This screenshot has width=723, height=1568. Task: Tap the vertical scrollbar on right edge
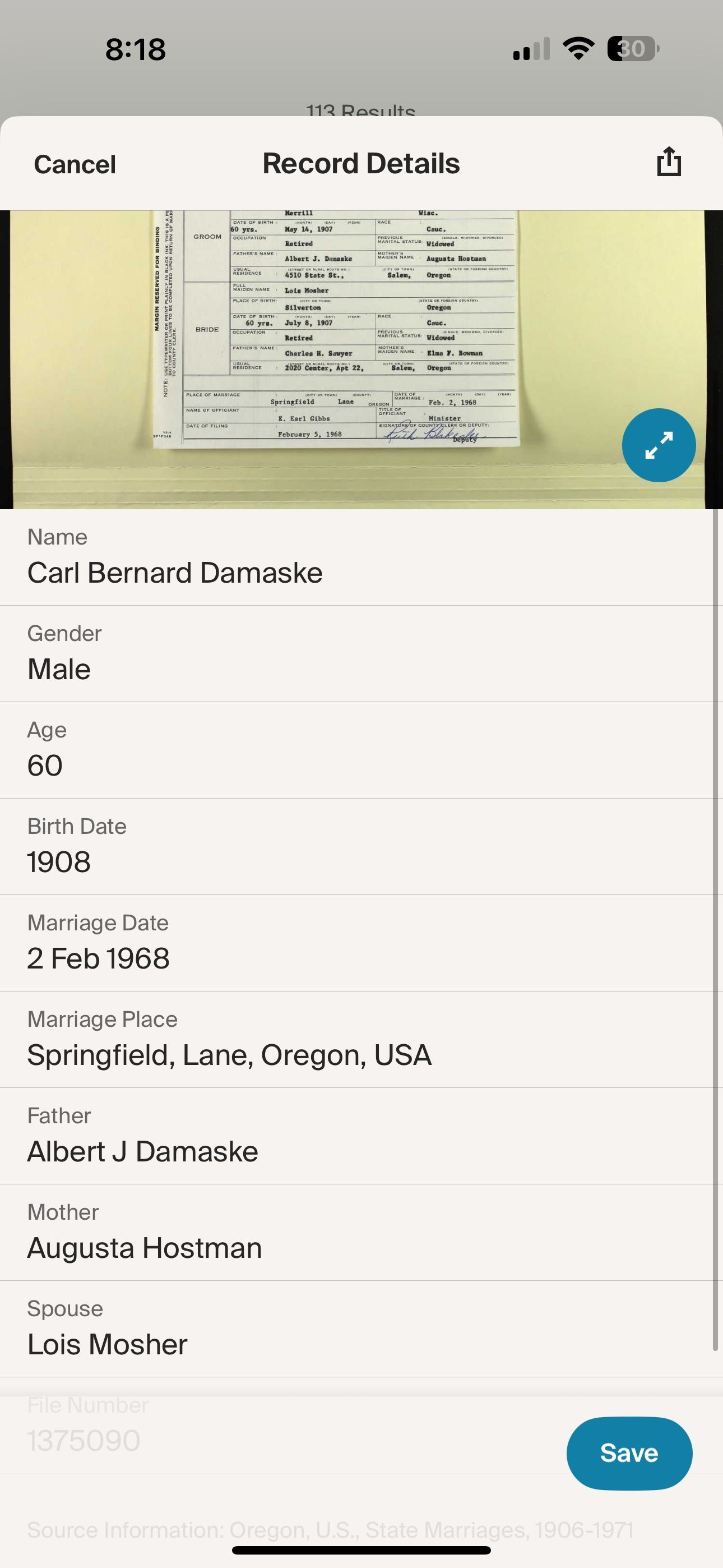click(x=715, y=913)
